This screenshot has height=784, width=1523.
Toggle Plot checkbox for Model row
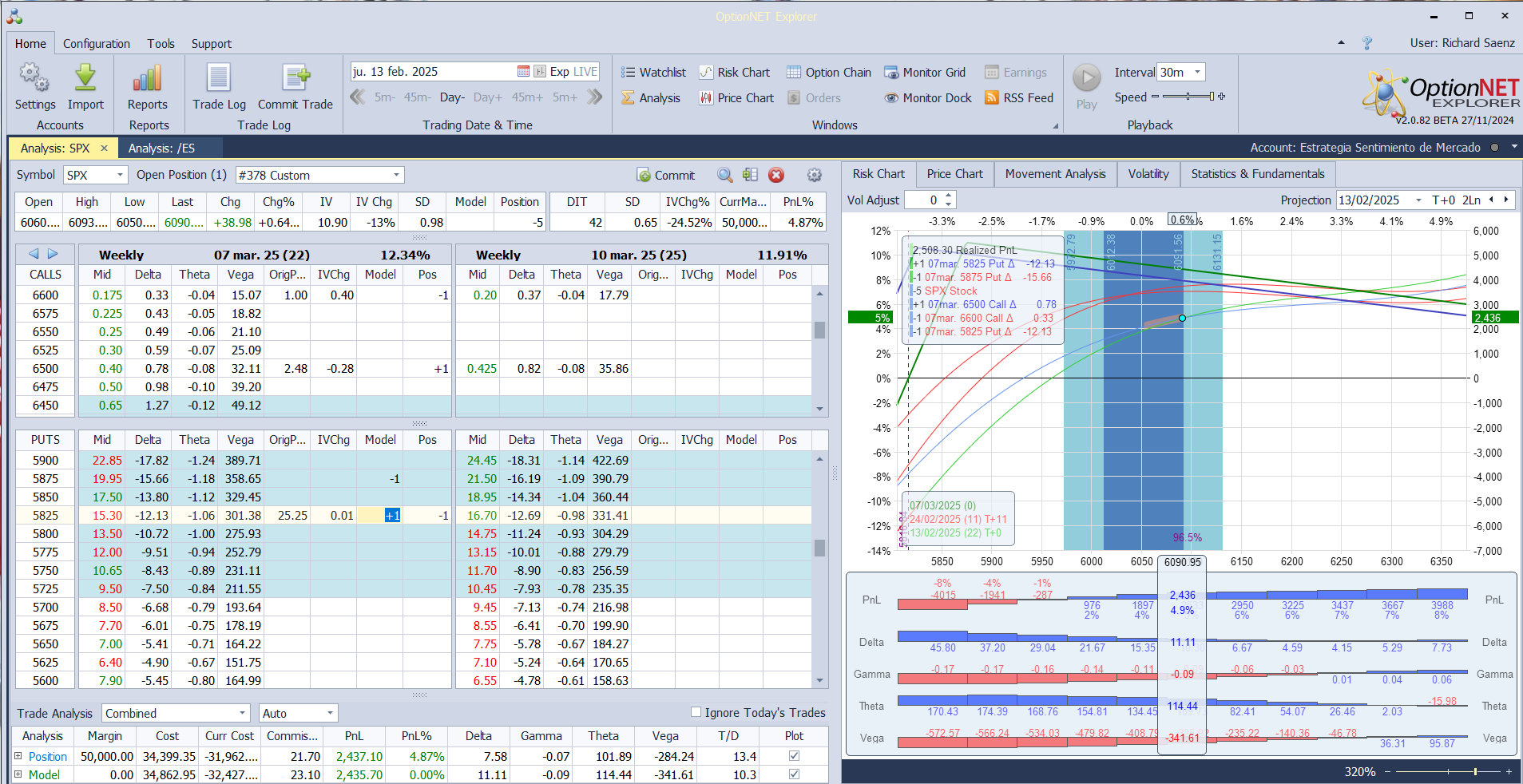[794, 774]
